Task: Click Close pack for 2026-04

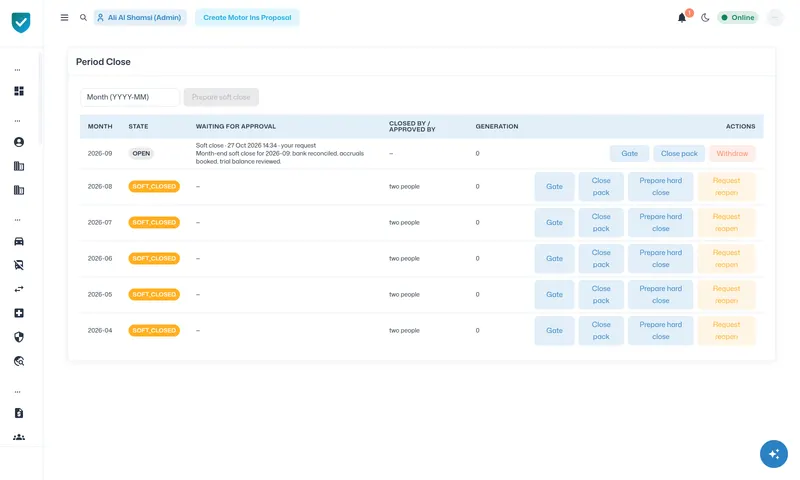Action: (601, 331)
